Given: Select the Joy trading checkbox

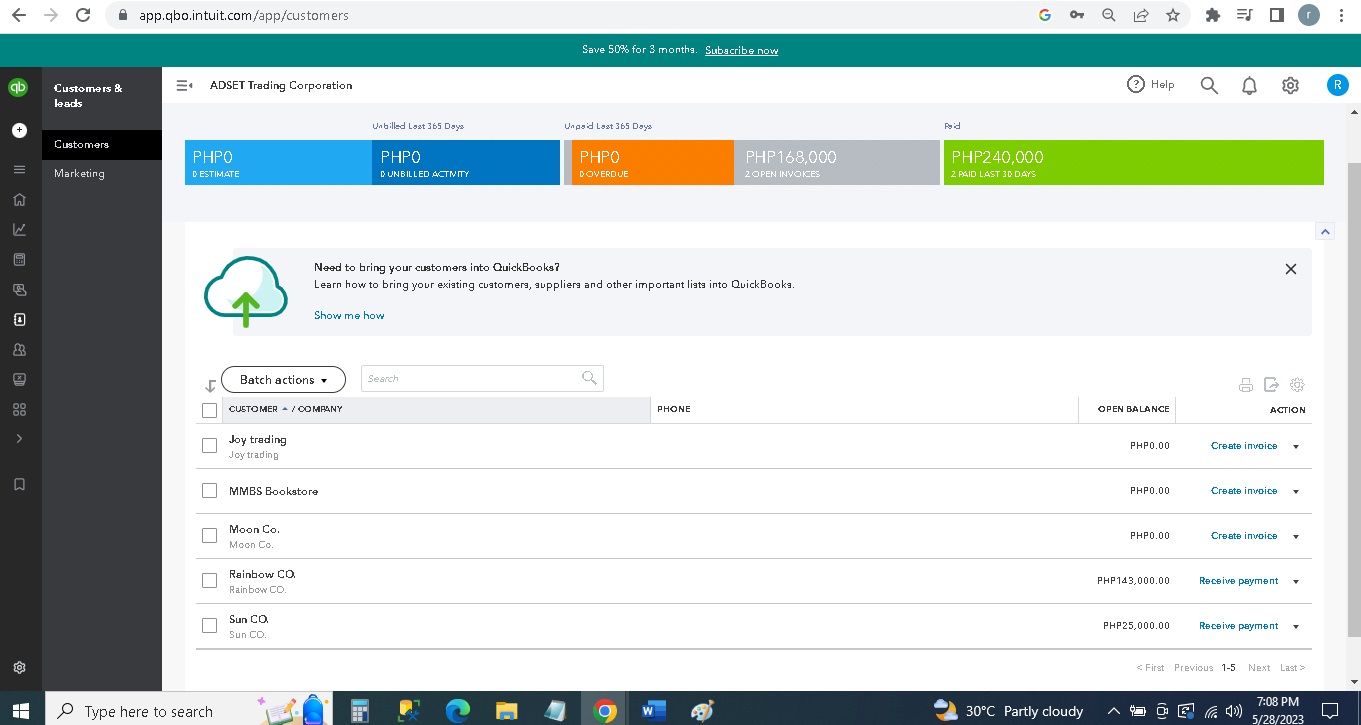Looking at the screenshot, I should pos(209,446).
